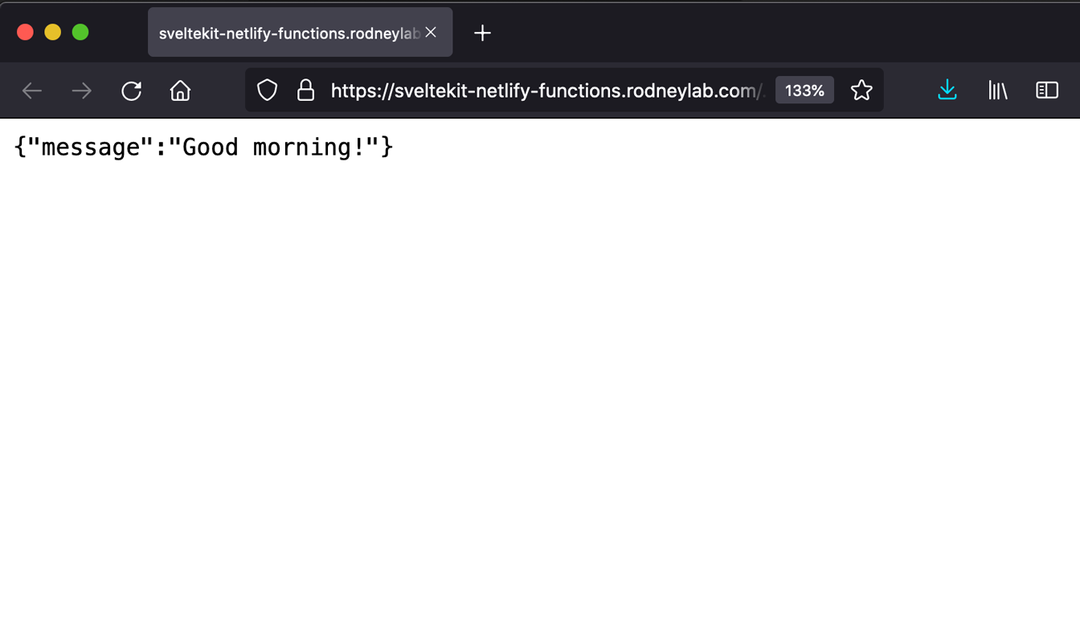Open a new tab with the plus button

(x=482, y=32)
